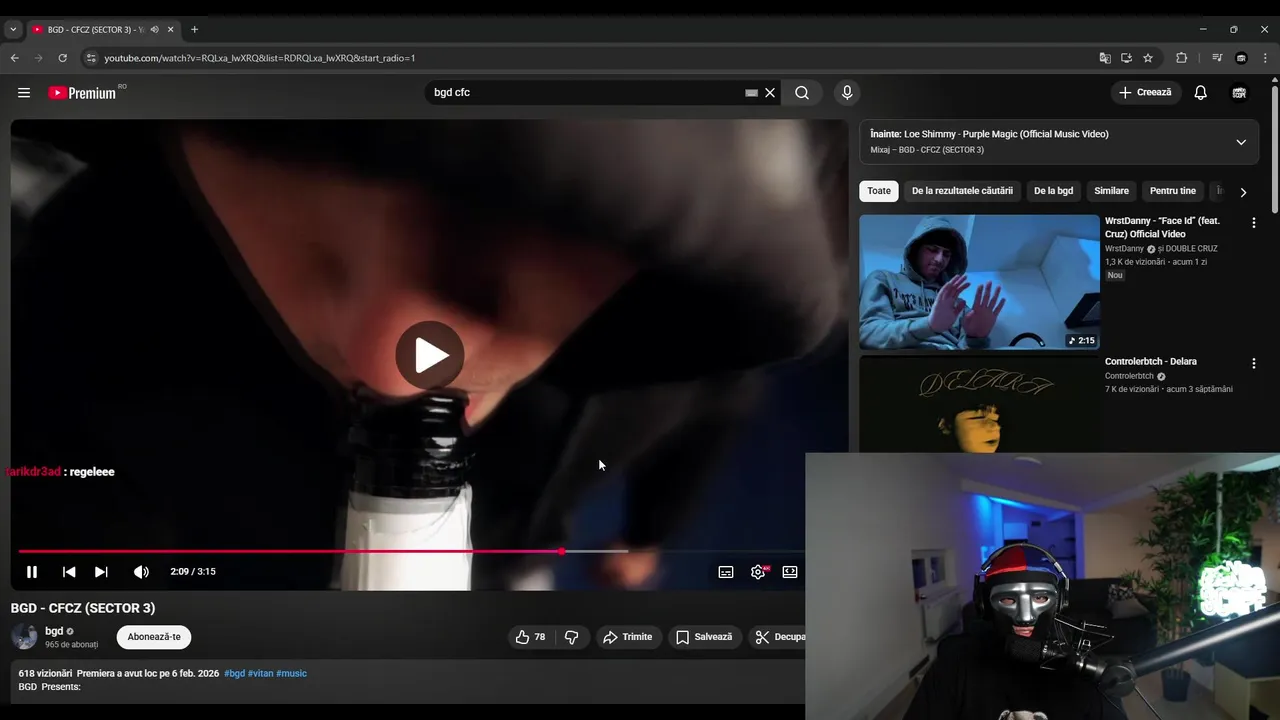Image resolution: width=1280 pixels, height=720 pixels.
Task: Dislike the video
Action: pos(572,637)
